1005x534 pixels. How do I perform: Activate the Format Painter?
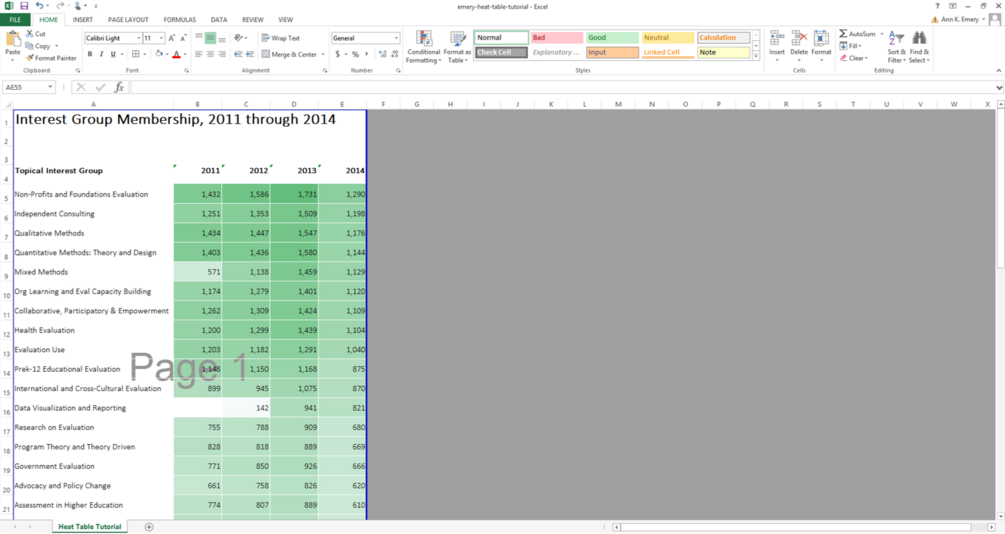[x=51, y=58]
